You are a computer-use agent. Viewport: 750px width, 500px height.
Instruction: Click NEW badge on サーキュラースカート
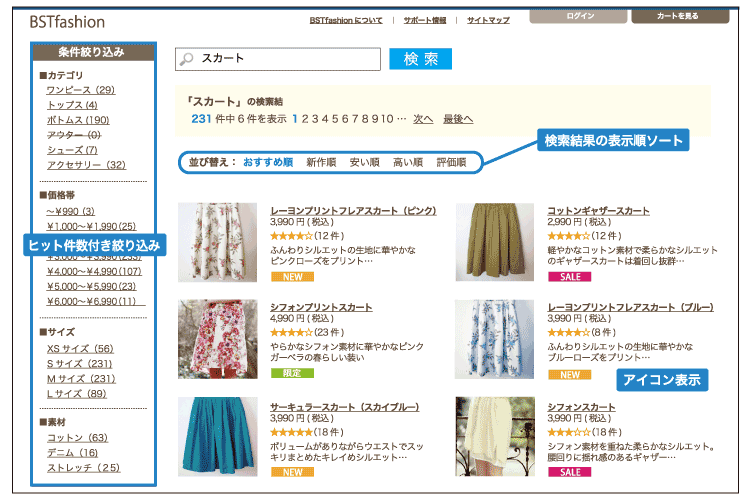[x=292, y=472]
